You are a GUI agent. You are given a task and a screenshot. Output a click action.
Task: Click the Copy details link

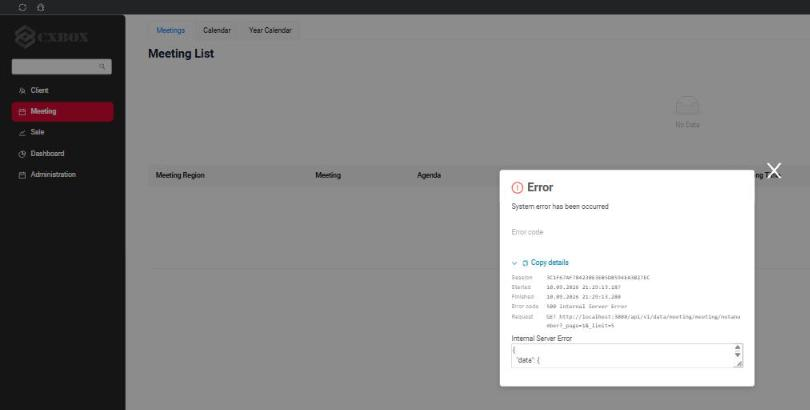pyautogui.click(x=550, y=263)
